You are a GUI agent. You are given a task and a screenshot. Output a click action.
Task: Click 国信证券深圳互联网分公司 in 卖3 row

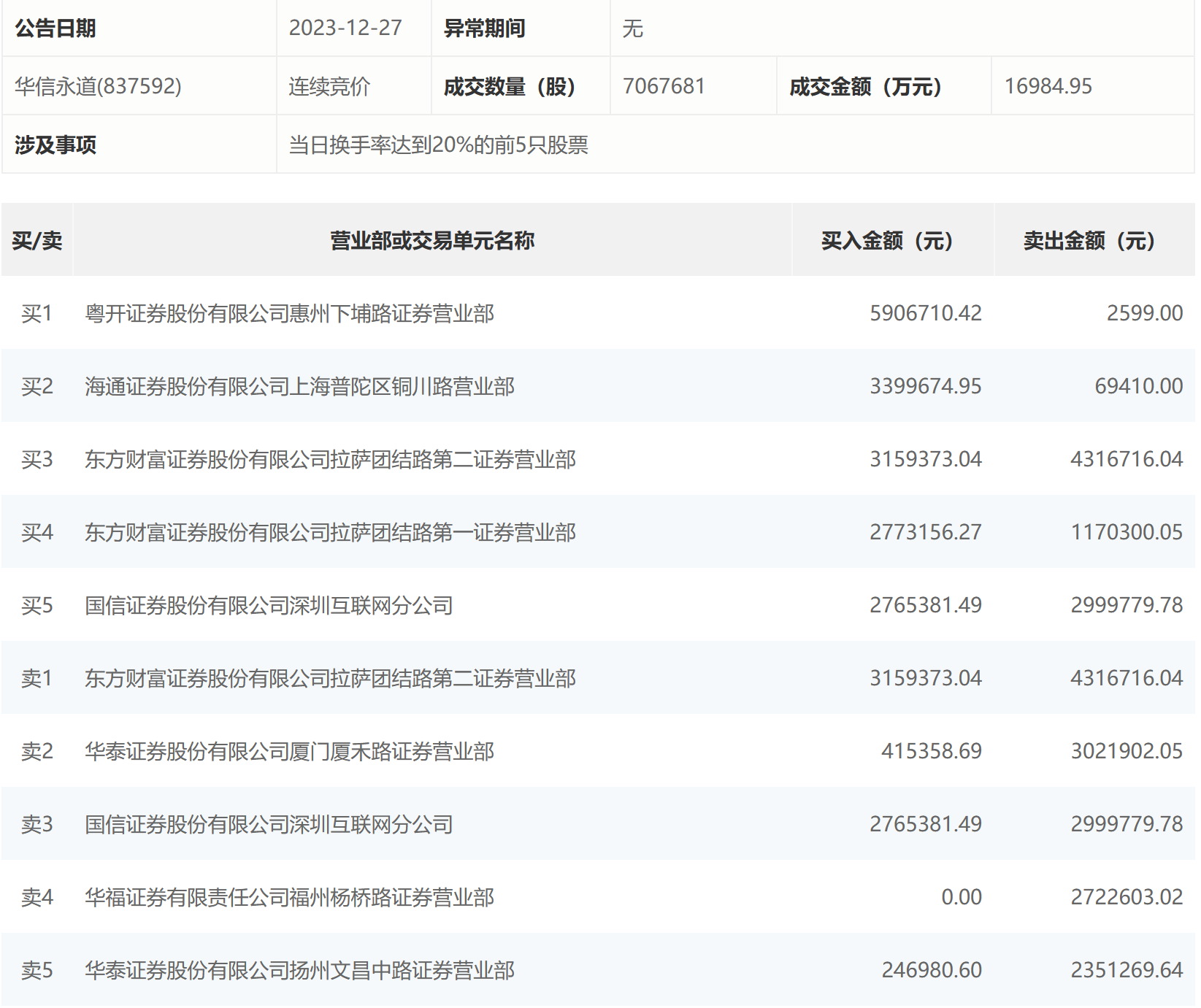(269, 824)
